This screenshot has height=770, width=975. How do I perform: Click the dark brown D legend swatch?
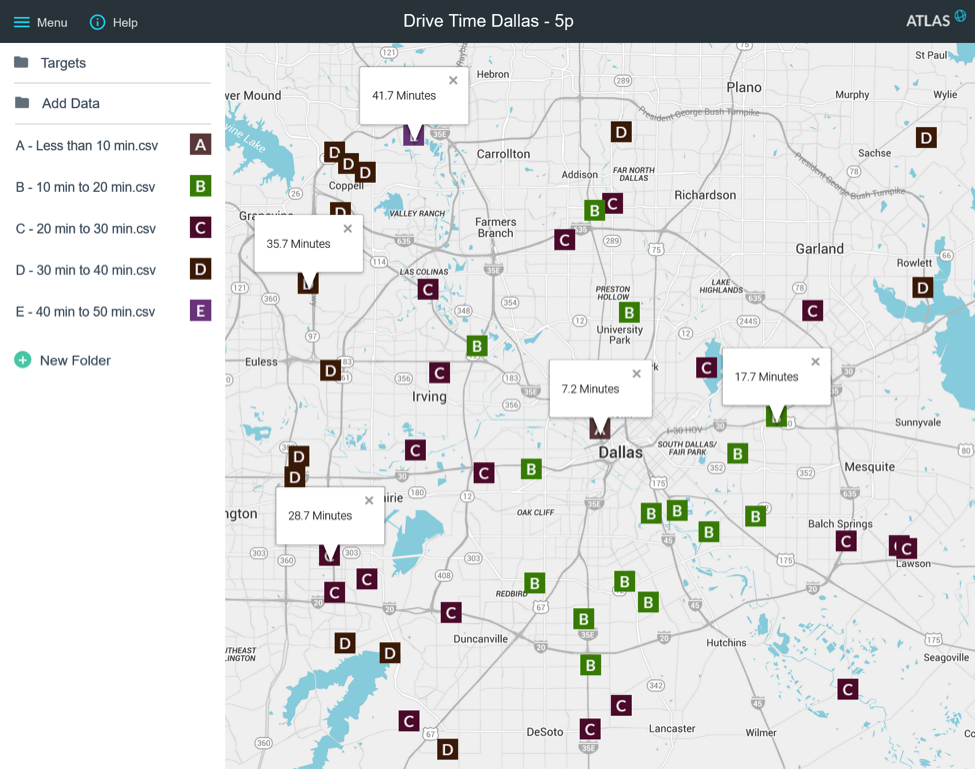pos(200,269)
